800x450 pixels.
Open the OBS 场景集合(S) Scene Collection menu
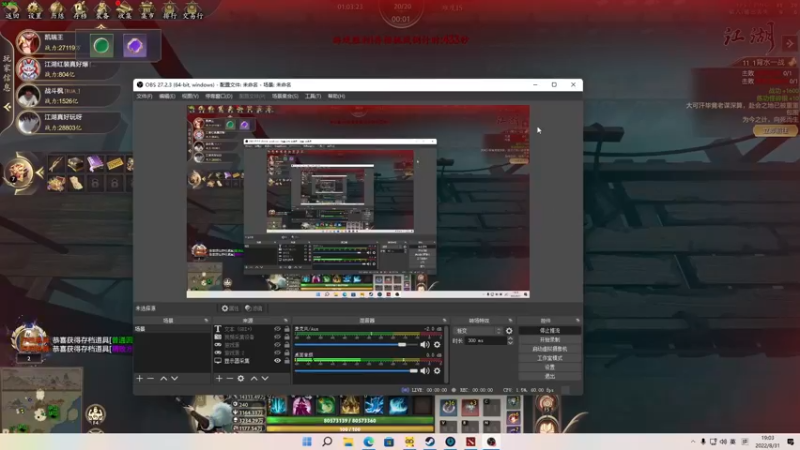coord(285,96)
